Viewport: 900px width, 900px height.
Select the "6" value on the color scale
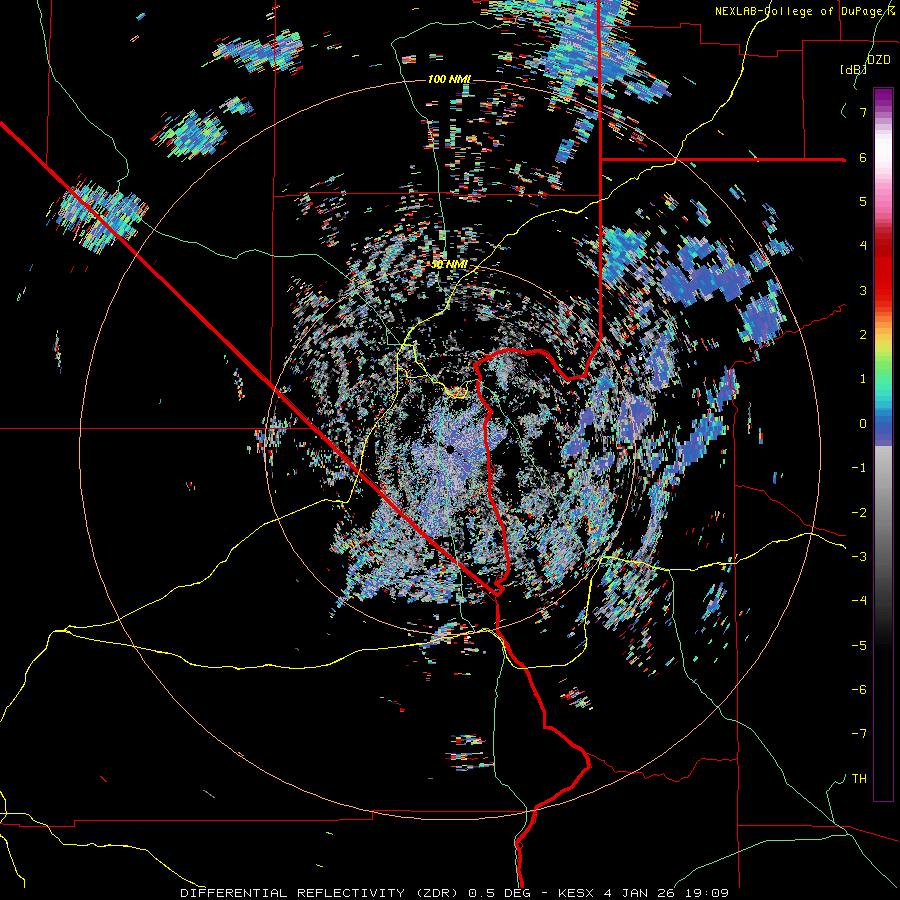[x=863, y=157]
